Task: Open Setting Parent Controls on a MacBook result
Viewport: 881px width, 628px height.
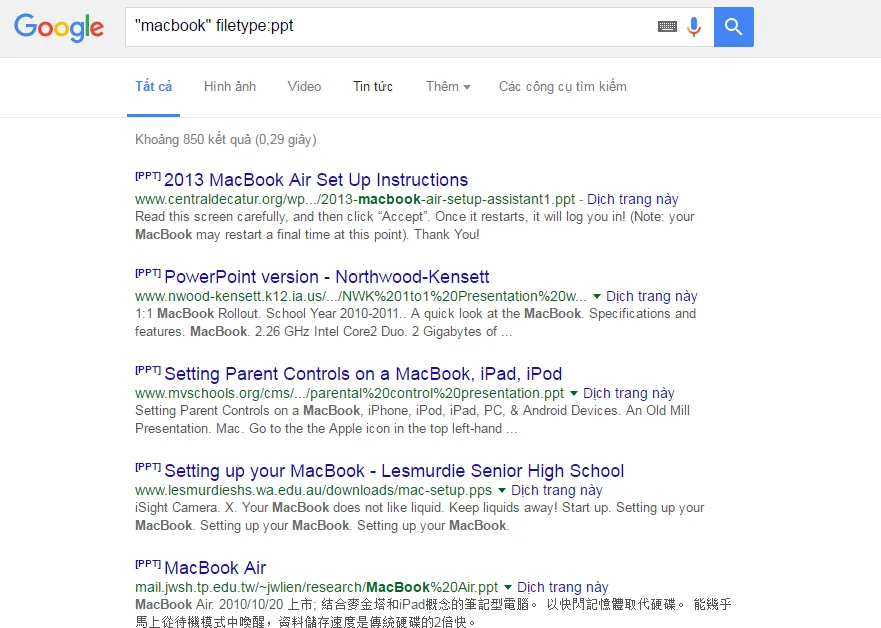Action: click(363, 374)
